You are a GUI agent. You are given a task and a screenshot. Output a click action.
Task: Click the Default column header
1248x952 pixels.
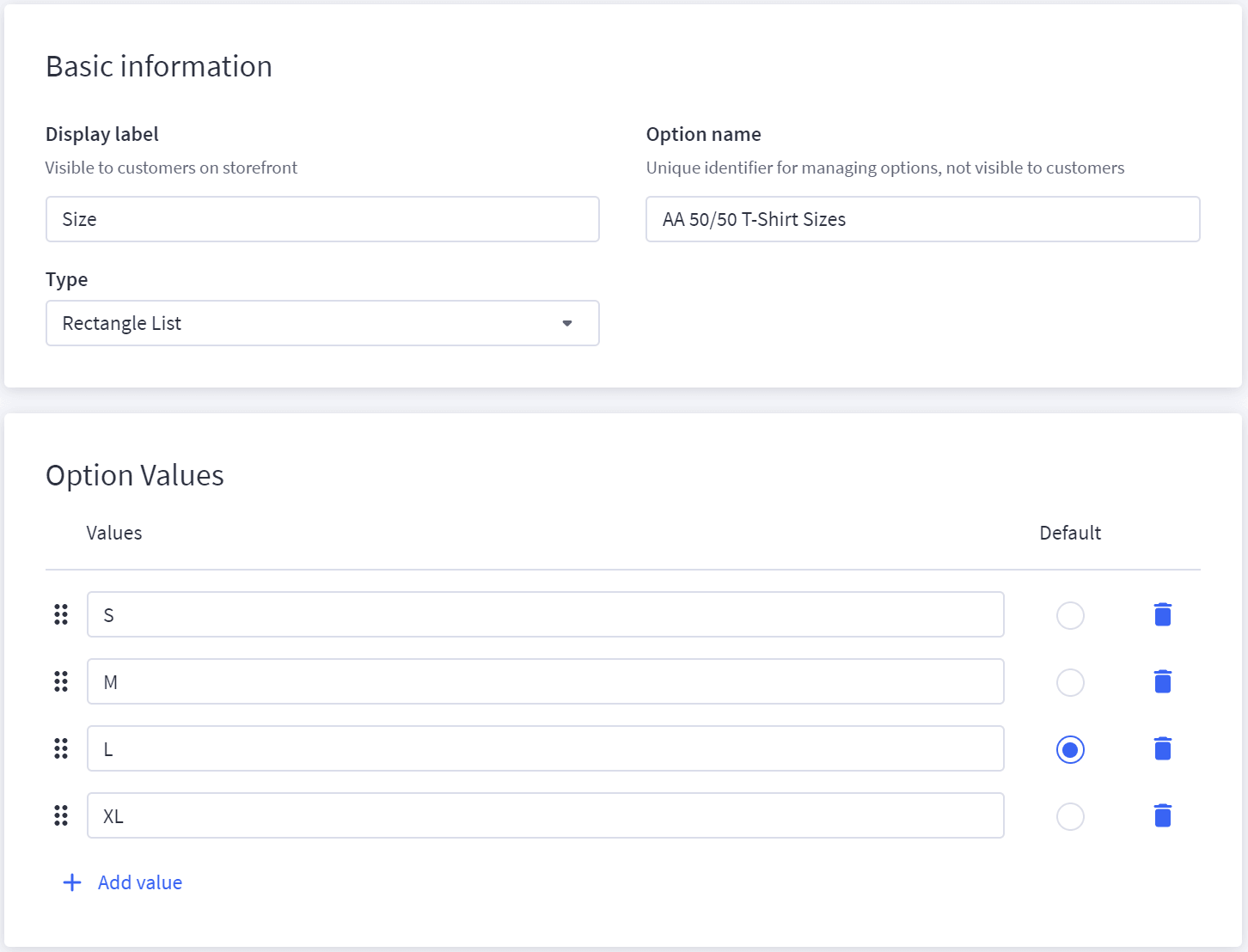pyautogui.click(x=1069, y=533)
